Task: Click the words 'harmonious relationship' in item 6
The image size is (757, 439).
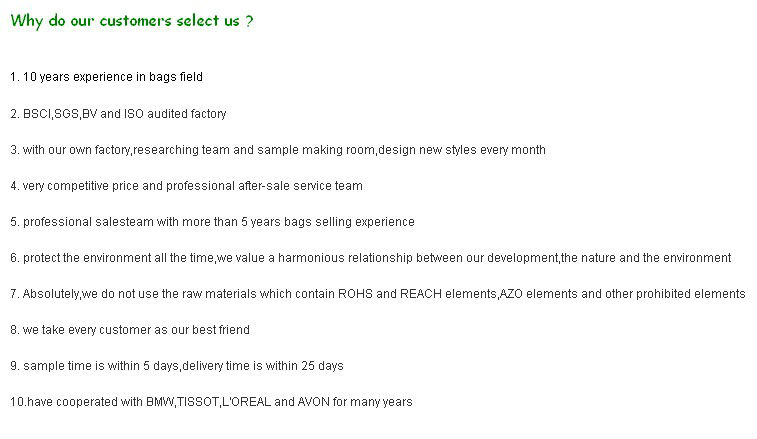Action: pyautogui.click(x=345, y=258)
